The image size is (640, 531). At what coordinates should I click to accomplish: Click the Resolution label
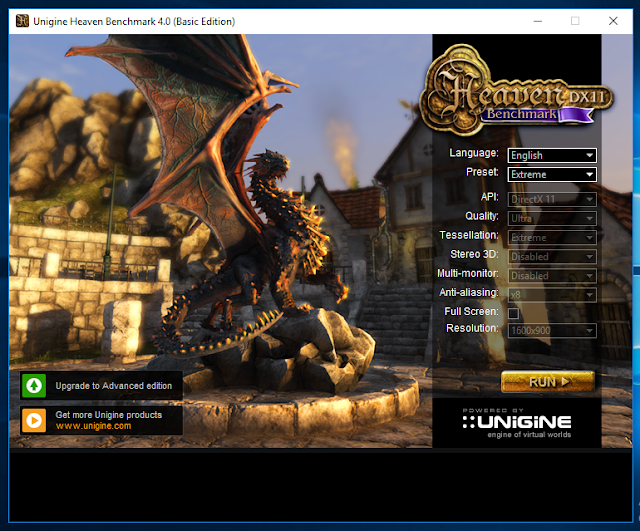pos(472,328)
